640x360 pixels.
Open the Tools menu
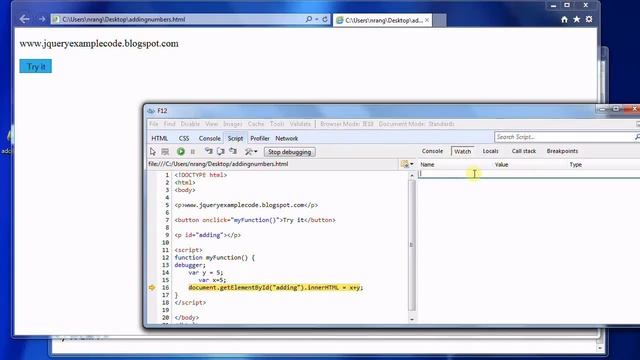tap(276, 124)
